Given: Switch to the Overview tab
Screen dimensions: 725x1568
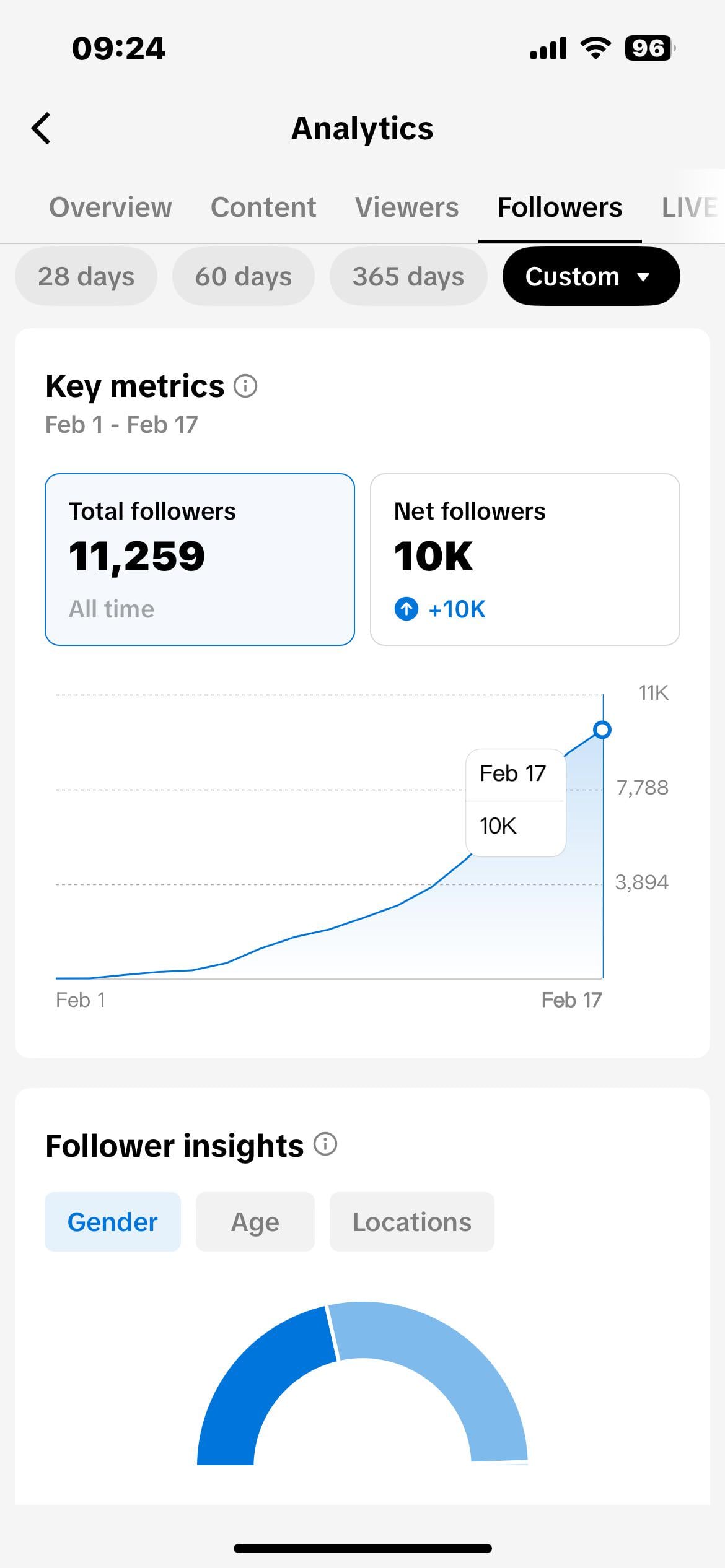Looking at the screenshot, I should click(x=110, y=207).
